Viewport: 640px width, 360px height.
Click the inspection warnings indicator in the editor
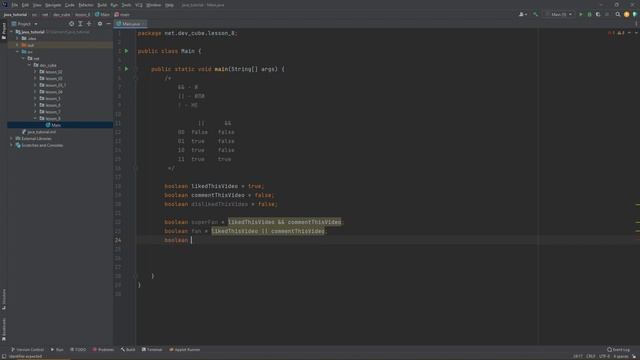616,33
